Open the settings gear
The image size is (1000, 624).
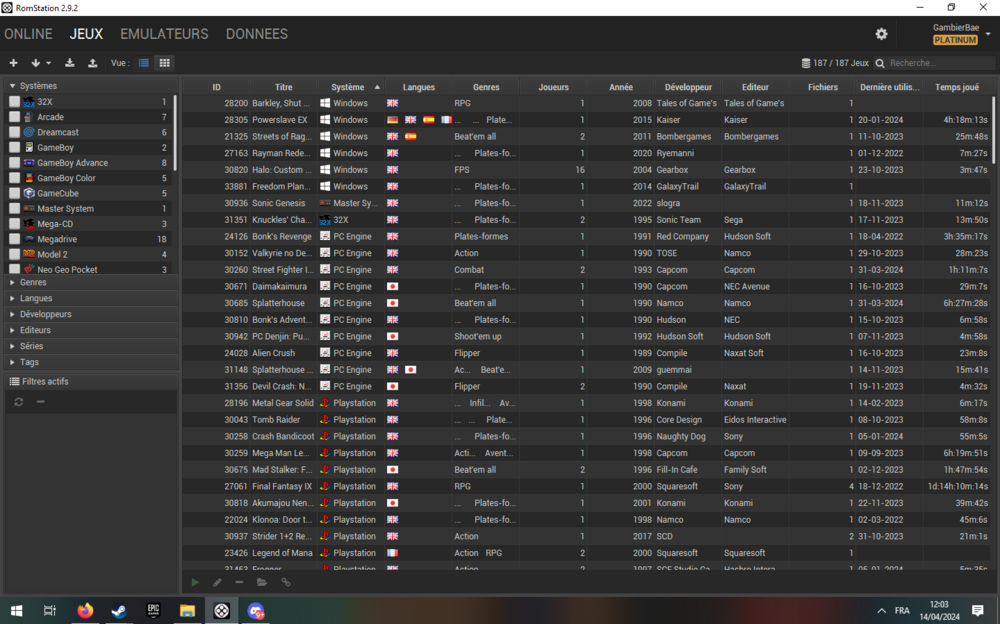click(x=881, y=33)
